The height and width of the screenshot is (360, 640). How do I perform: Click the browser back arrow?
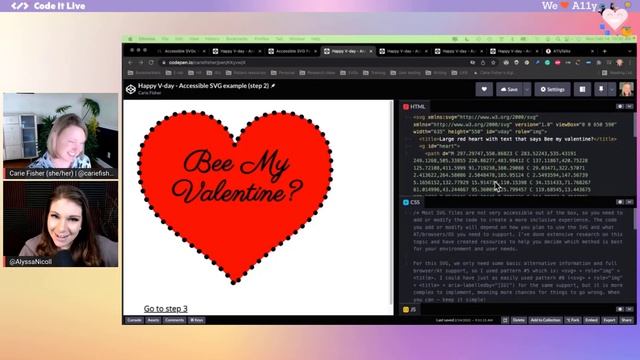tap(131, 62)
